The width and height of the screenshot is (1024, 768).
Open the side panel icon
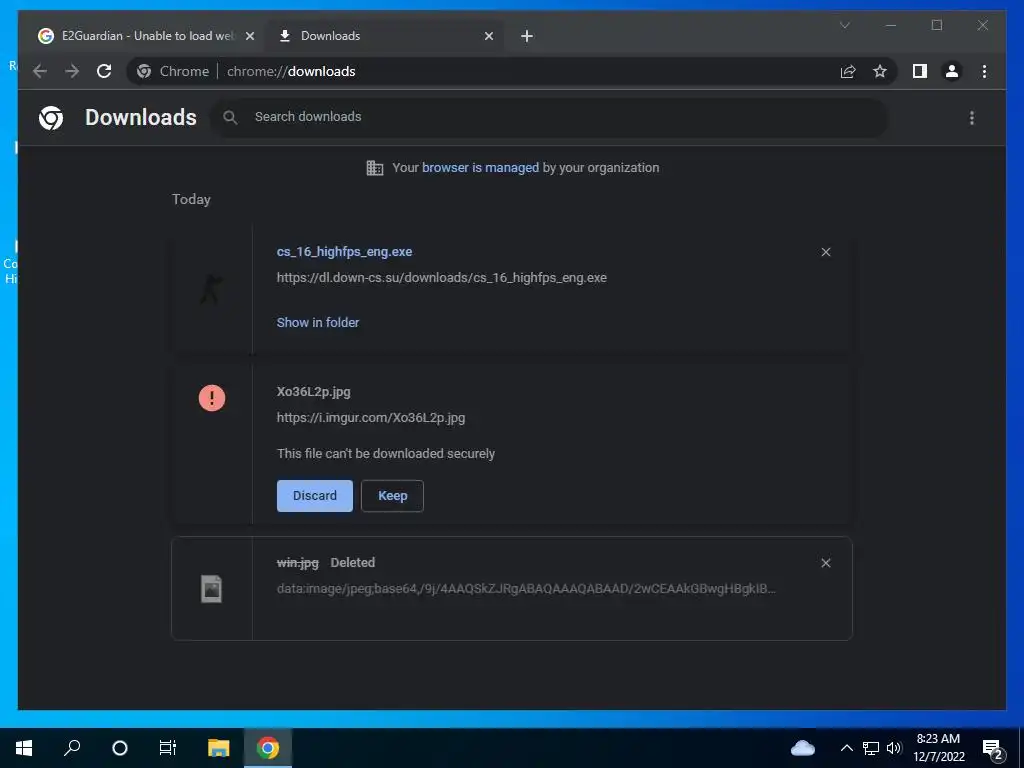coord(920,71)
